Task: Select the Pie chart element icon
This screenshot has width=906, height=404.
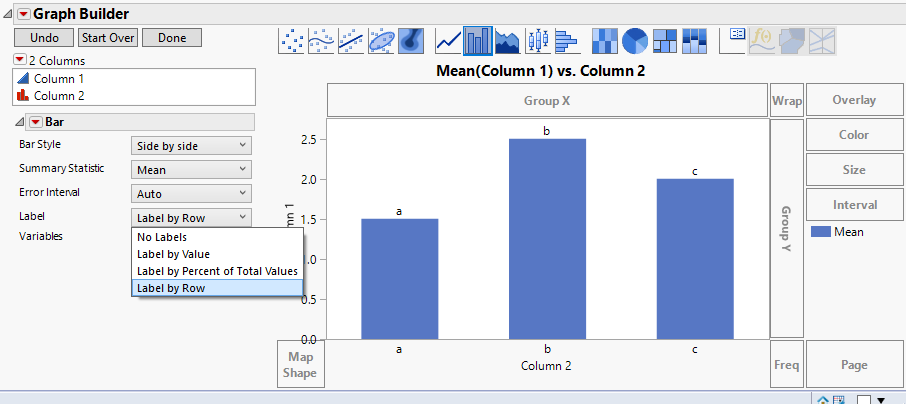Action: 635,40
